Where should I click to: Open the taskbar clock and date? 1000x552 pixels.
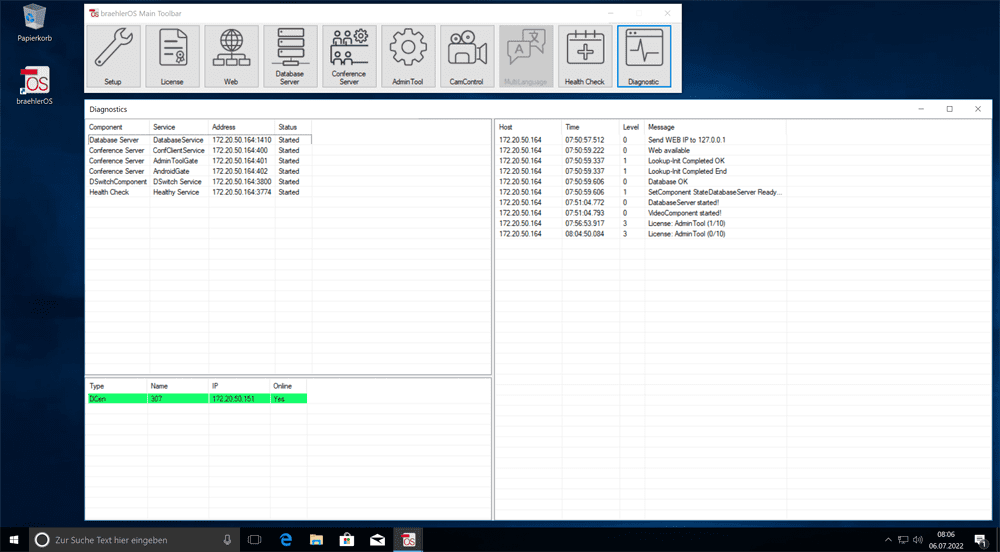tap(946, 540)
